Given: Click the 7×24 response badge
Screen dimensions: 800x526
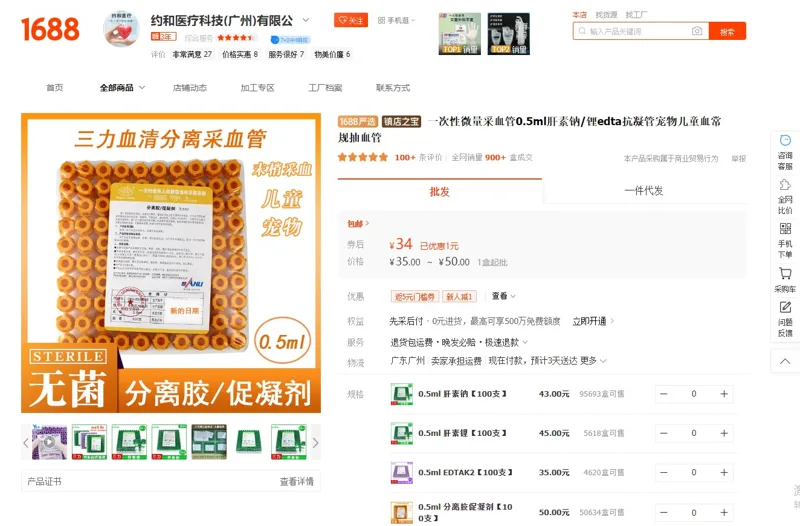Looking at the screenshot, I should (289, 39).
